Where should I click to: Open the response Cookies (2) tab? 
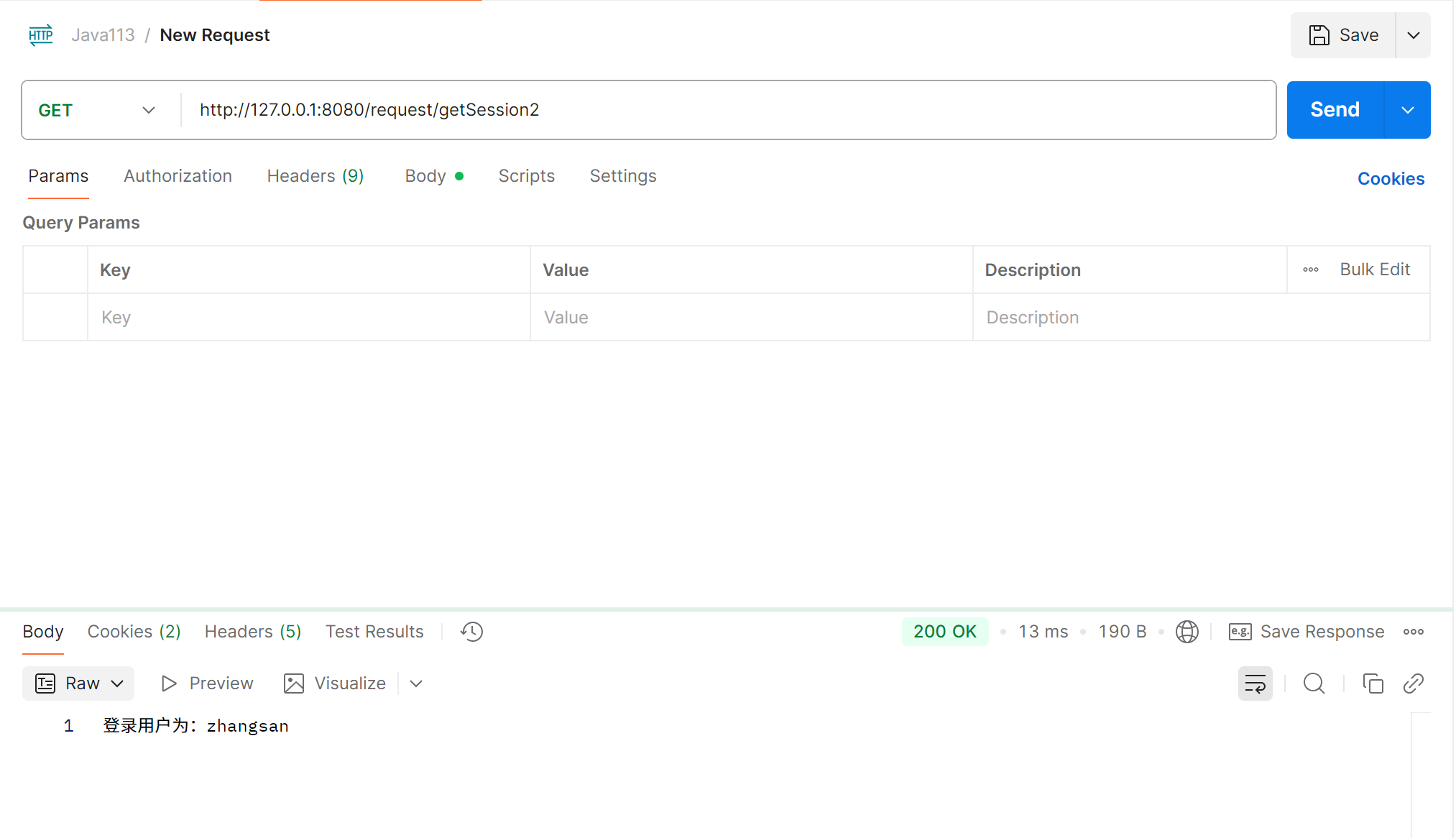(134, 632)
